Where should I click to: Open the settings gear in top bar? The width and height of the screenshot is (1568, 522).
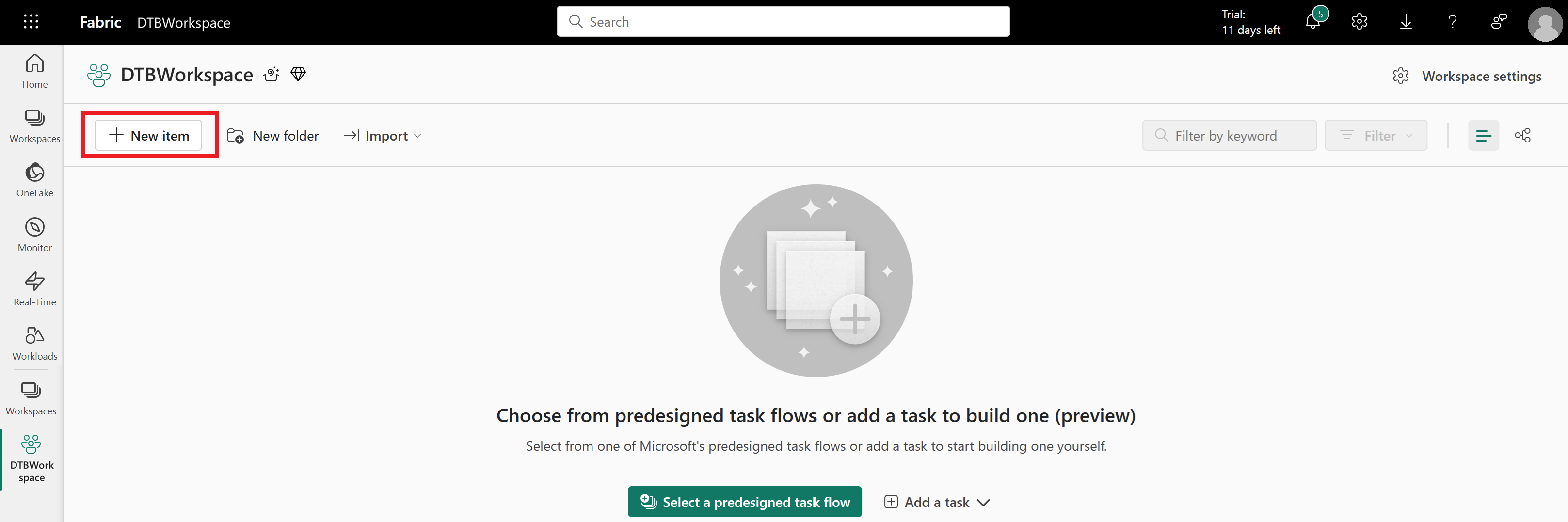[x=1359, y=22]
